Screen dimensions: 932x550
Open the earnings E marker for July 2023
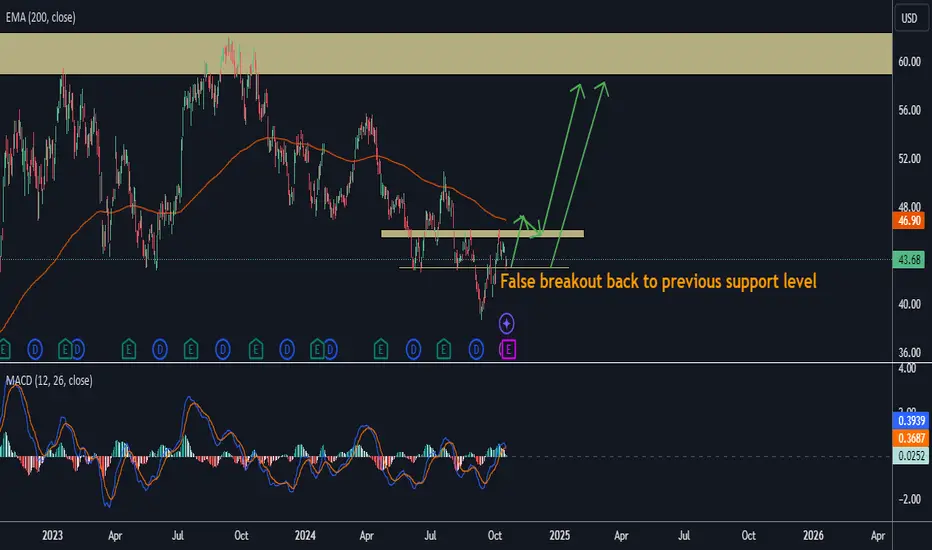tap(191, 350)
